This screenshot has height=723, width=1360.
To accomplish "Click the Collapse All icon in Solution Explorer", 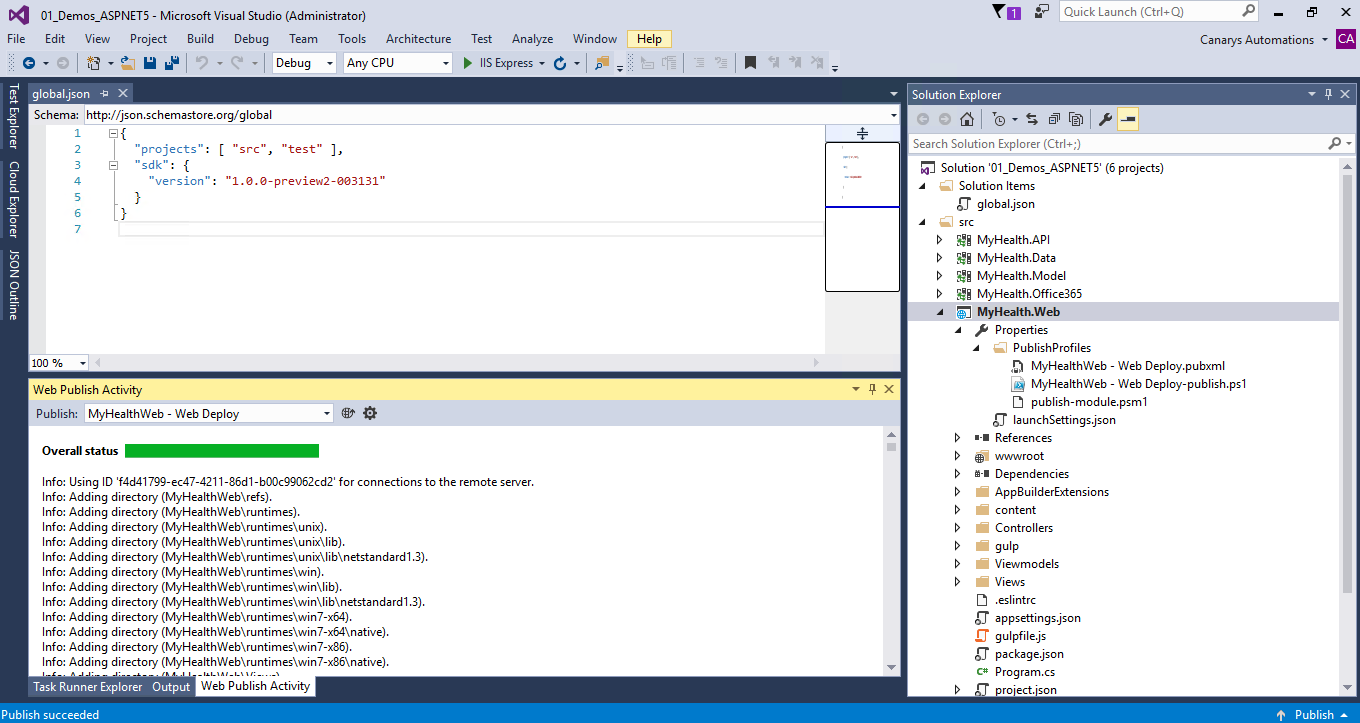I will point(1054,119).
